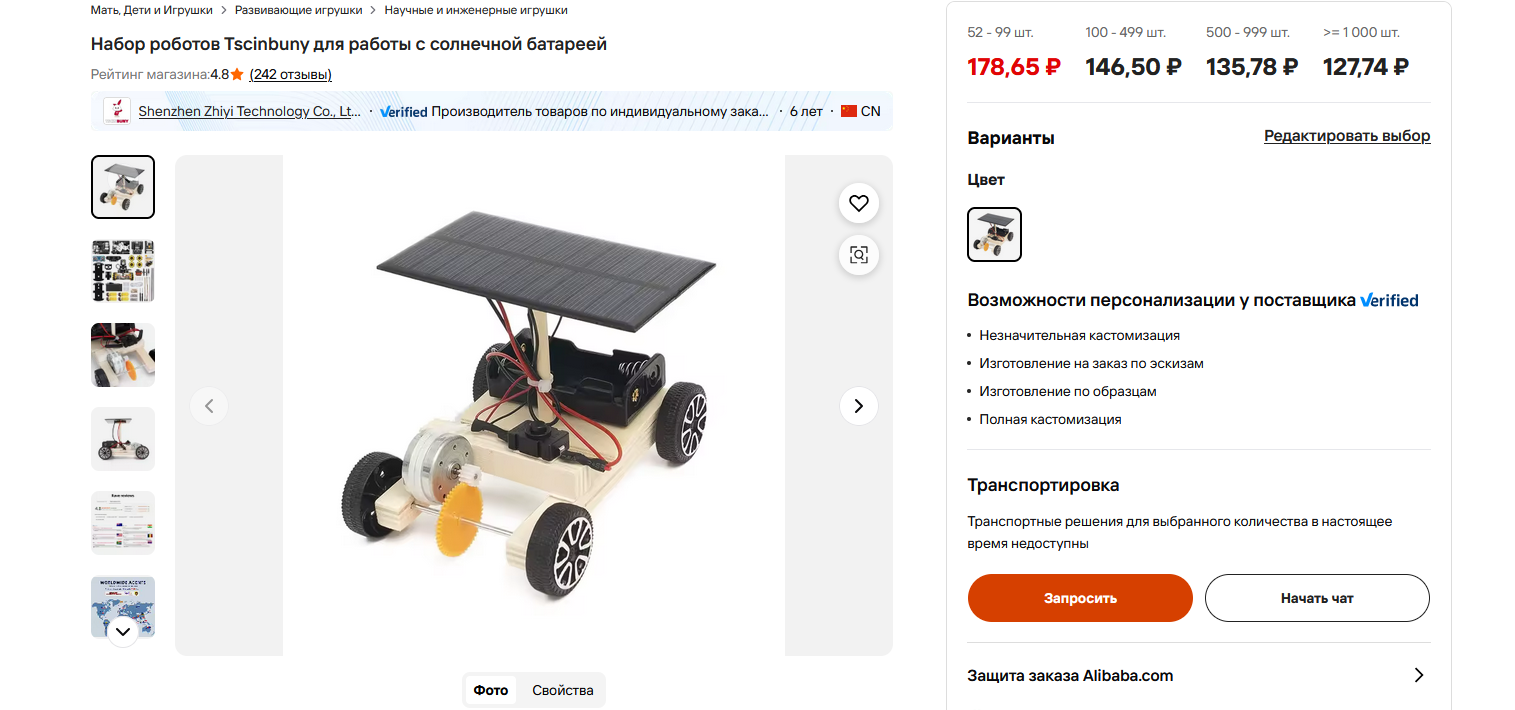Switch to the Фото tab
1515x710 pixels.
[491, 690]
